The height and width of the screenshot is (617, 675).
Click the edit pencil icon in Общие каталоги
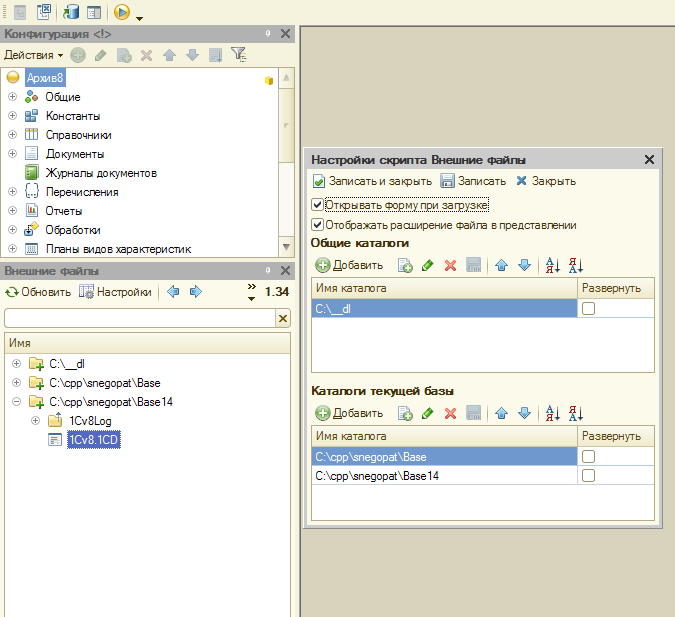point(428,265)
